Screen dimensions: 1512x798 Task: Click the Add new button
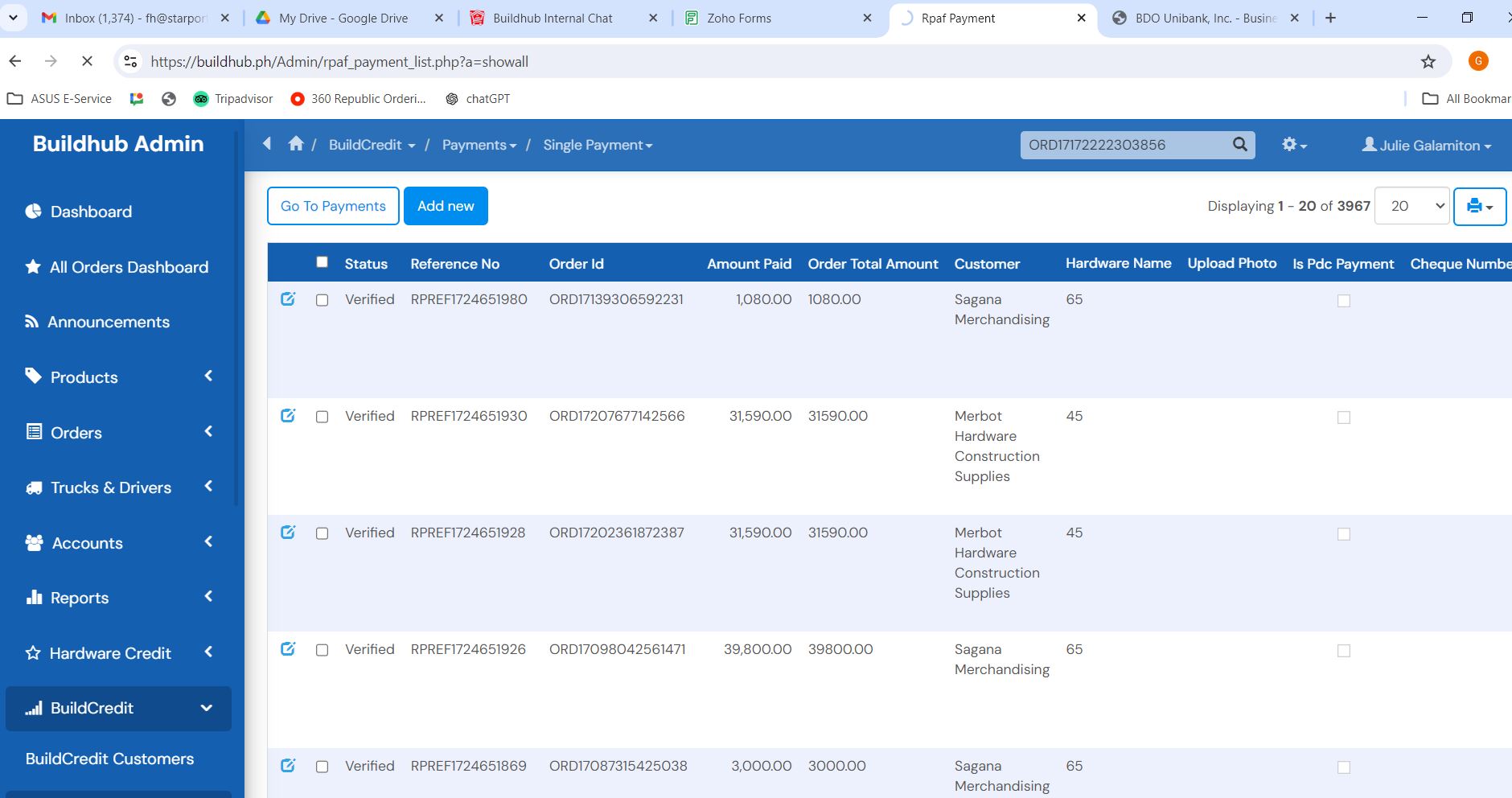[446, 207]
